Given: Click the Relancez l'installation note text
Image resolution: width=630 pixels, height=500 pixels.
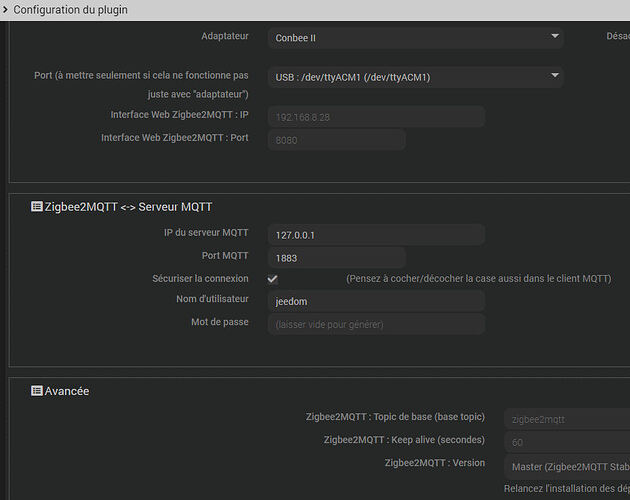Looking at the screenshot, I should click(567, 488).
